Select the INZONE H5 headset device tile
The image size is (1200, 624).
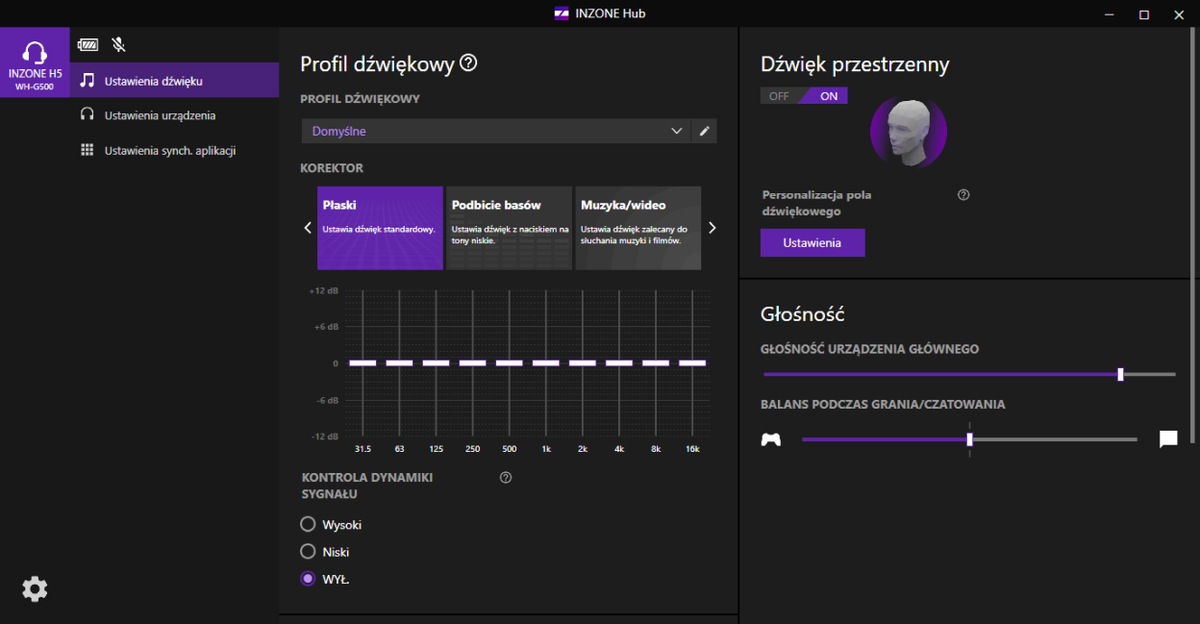(x=34, y=63)
